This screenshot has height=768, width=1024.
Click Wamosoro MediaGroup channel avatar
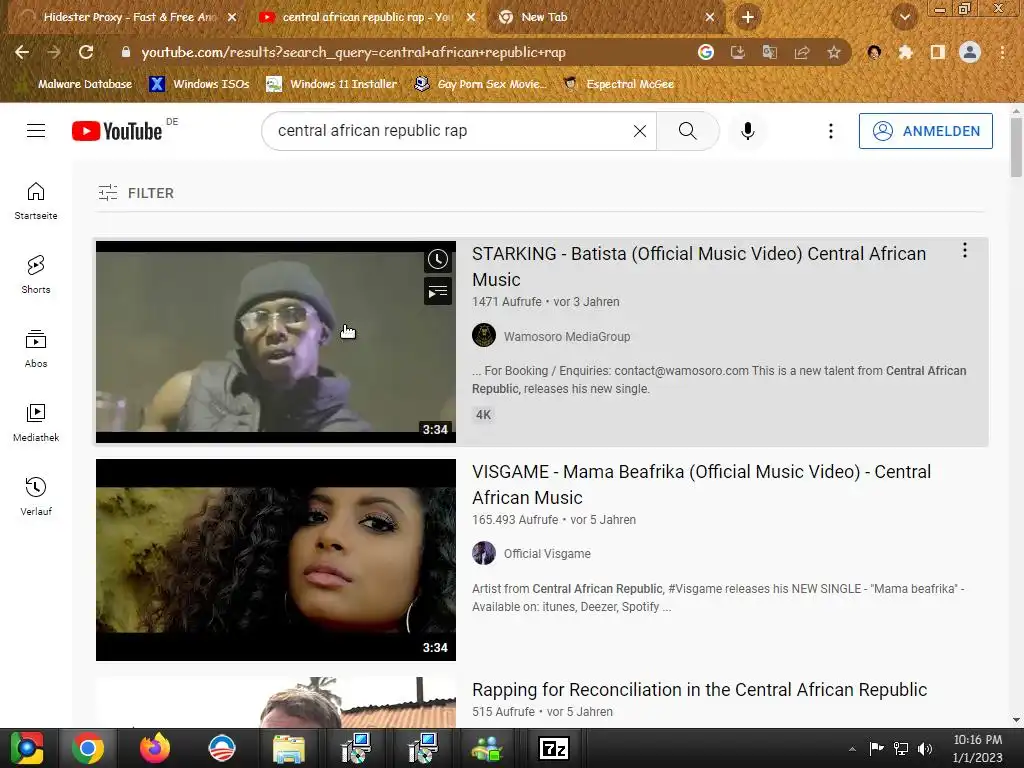pos(484,336)
